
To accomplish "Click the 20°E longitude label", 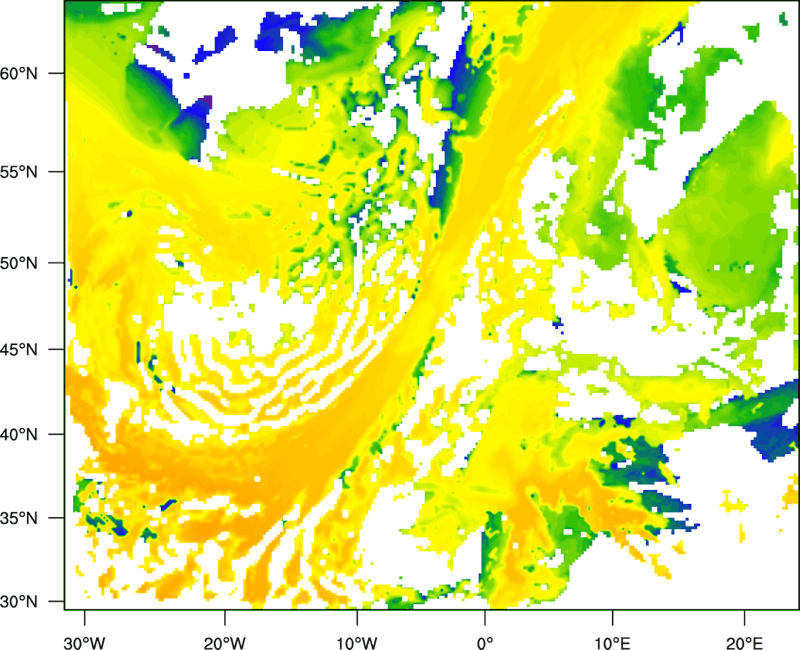I will [x=744, y=643].
